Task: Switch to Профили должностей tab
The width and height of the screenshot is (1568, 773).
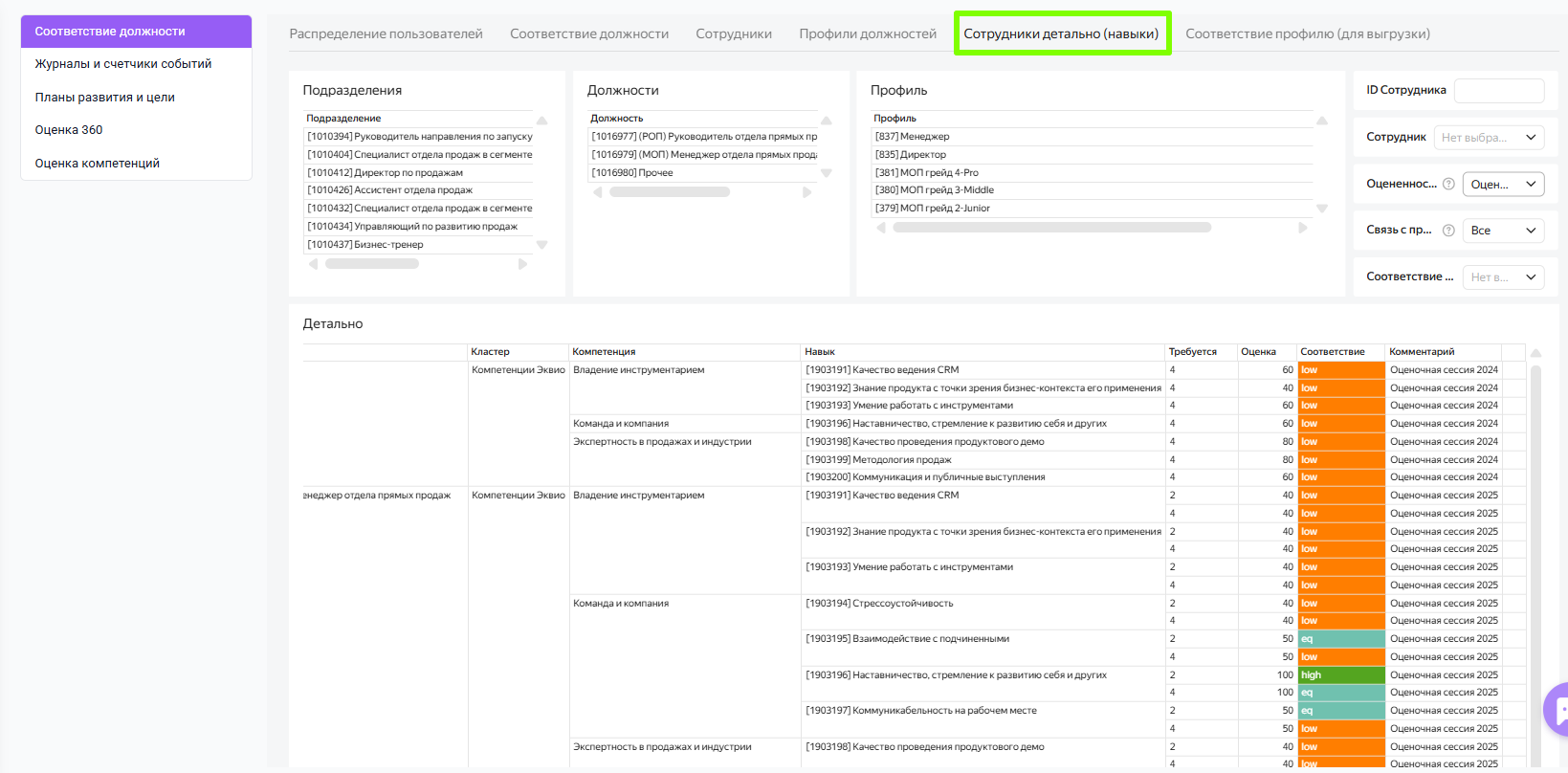Action: tap(868, 34)
